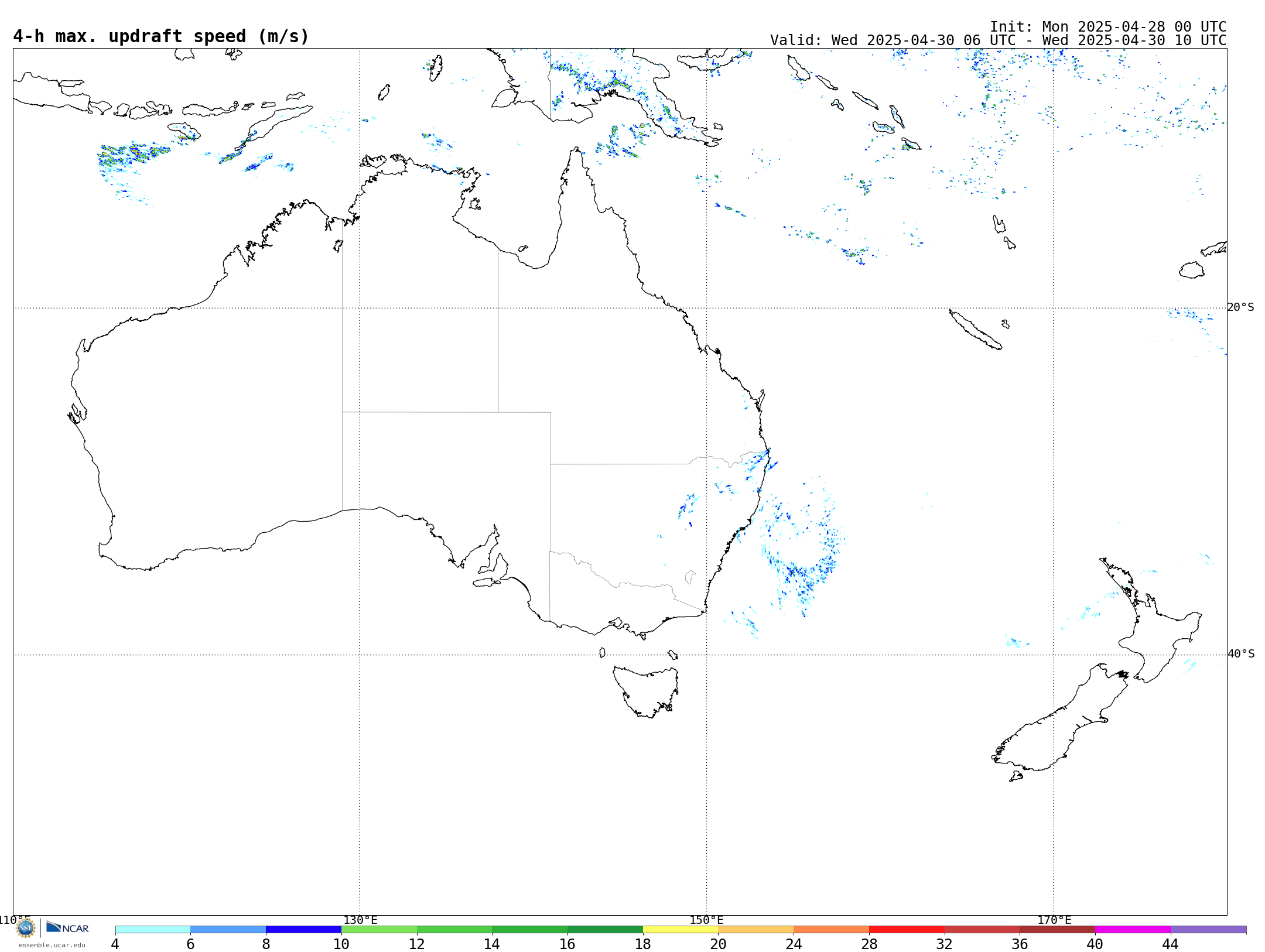Click the NSF logo icon
The image size is (1265, 952).
tap(26, 928)
